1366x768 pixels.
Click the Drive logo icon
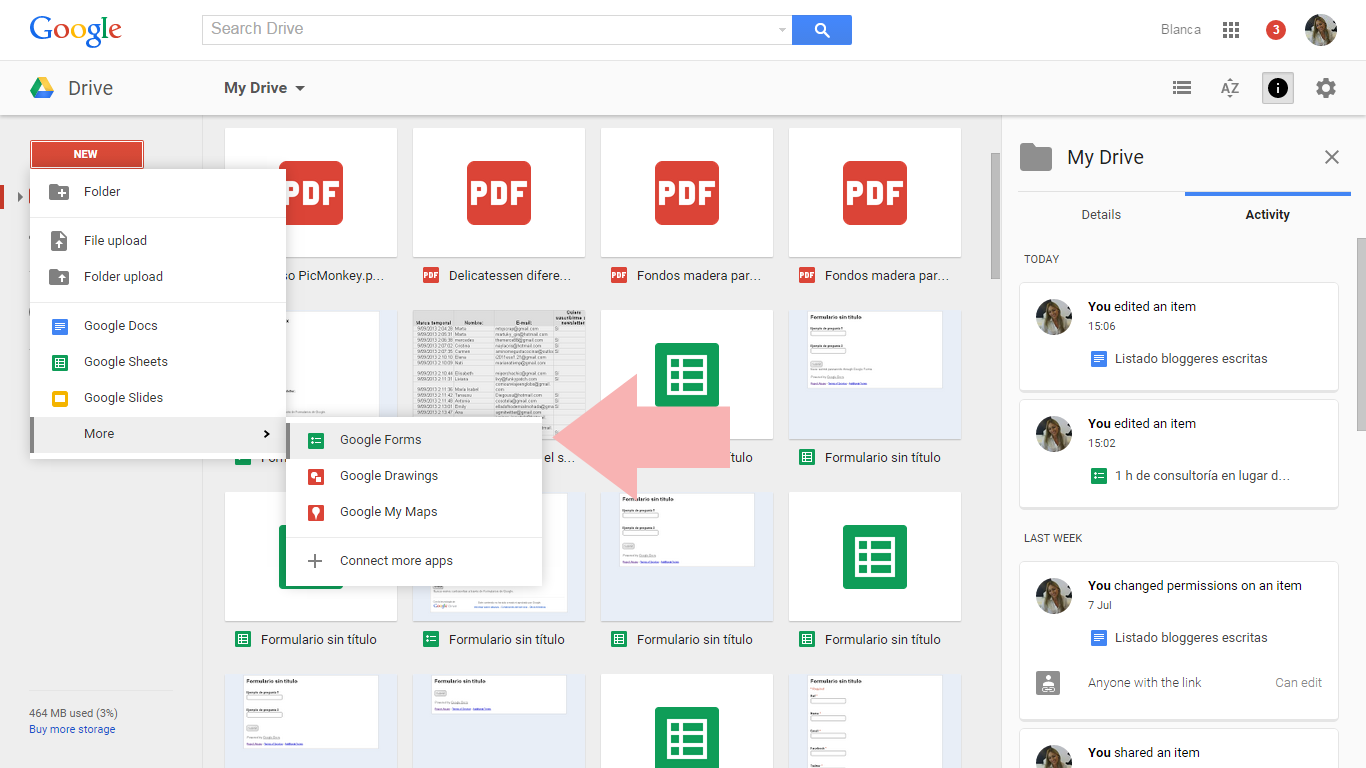(42, 88)
